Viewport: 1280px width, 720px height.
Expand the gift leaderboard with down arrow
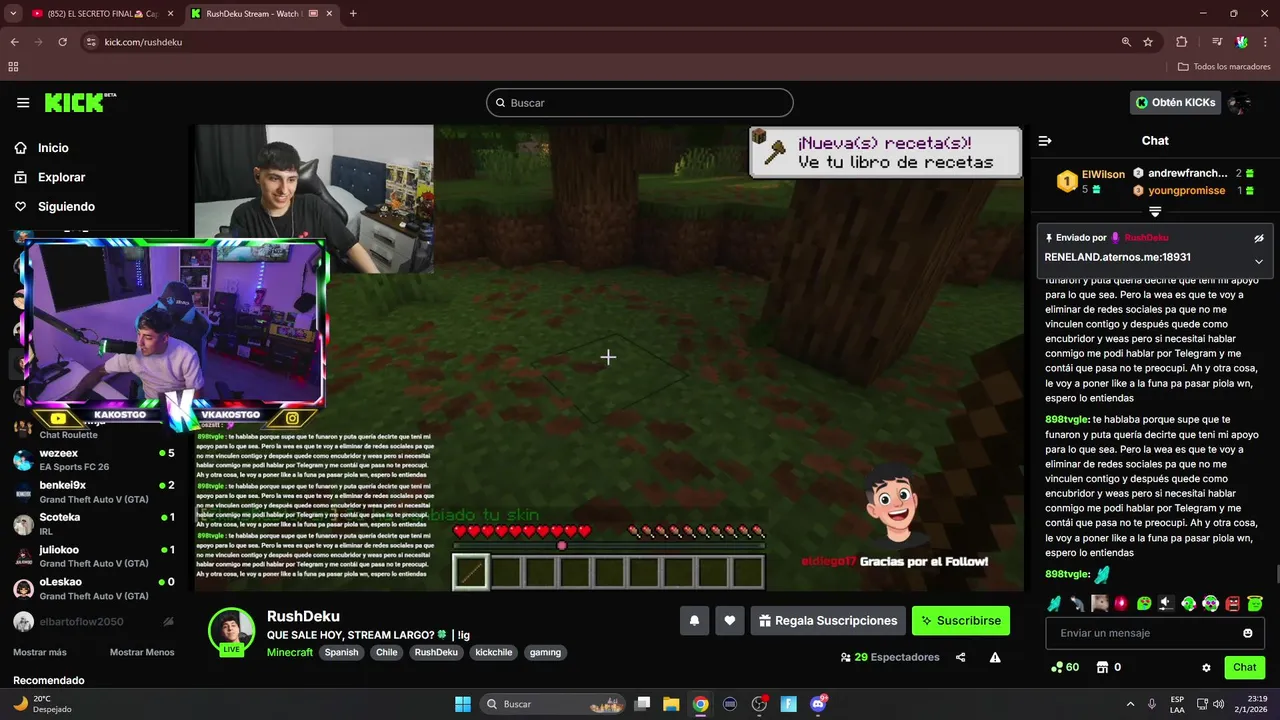click(1155, 211)
